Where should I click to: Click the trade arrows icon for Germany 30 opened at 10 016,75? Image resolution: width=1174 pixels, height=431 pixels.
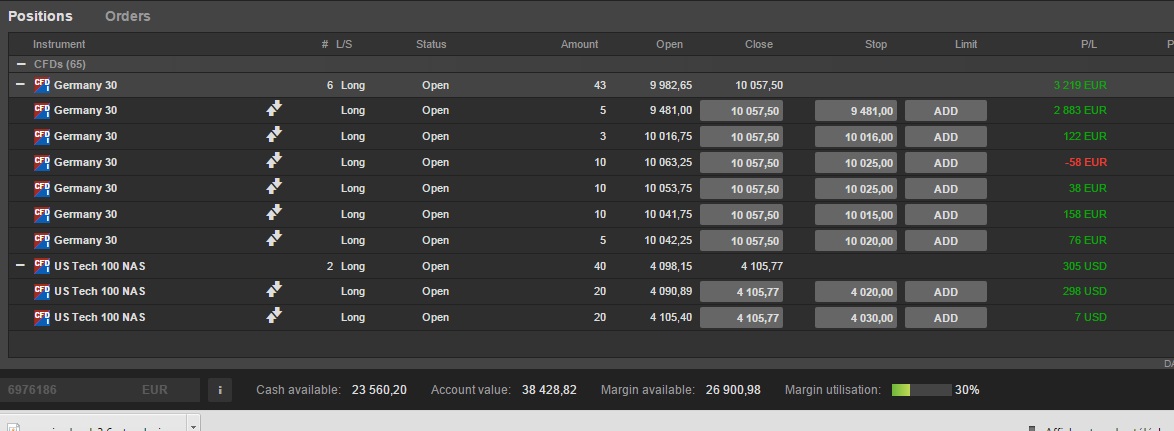click(x=274, y=135)
